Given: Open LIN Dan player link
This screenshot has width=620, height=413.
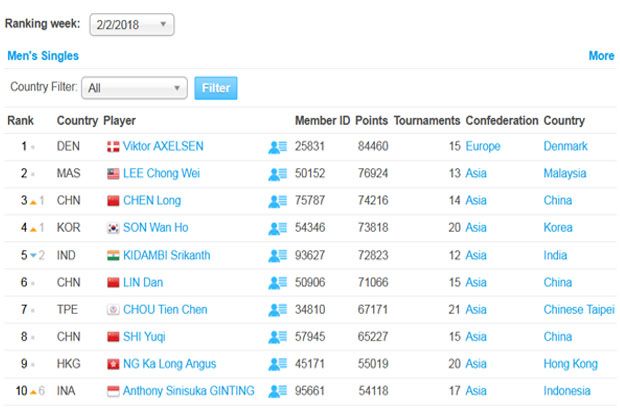Looking at the screenshot, I should tap(143, 282).
